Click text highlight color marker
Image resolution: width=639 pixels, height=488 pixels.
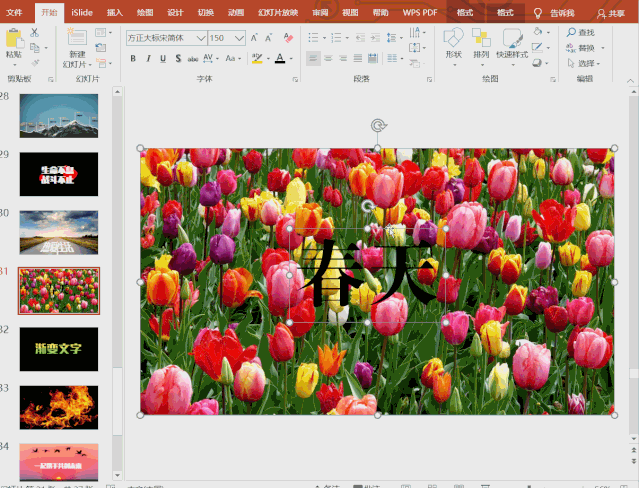pos(257,59)
